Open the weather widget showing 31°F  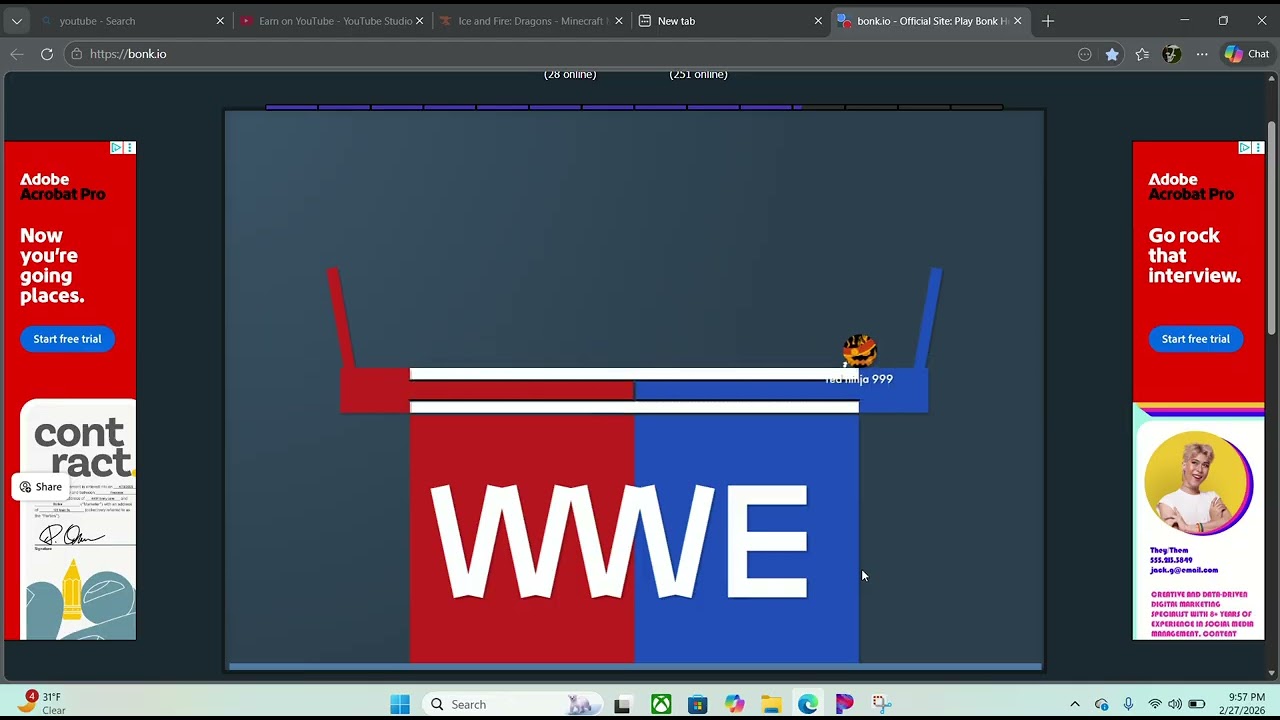(40, 704)
